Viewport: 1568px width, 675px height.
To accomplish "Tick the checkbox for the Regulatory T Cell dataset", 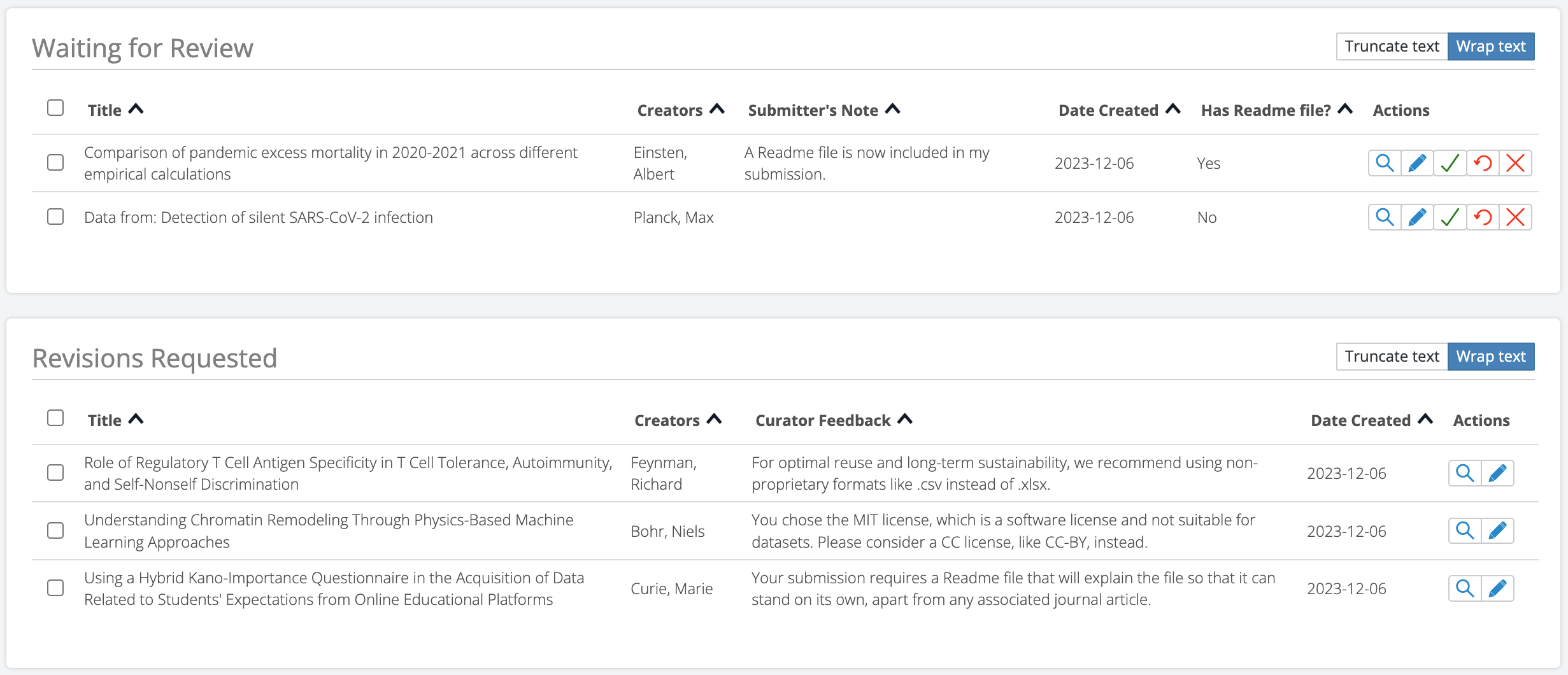I will pos(55,473).
